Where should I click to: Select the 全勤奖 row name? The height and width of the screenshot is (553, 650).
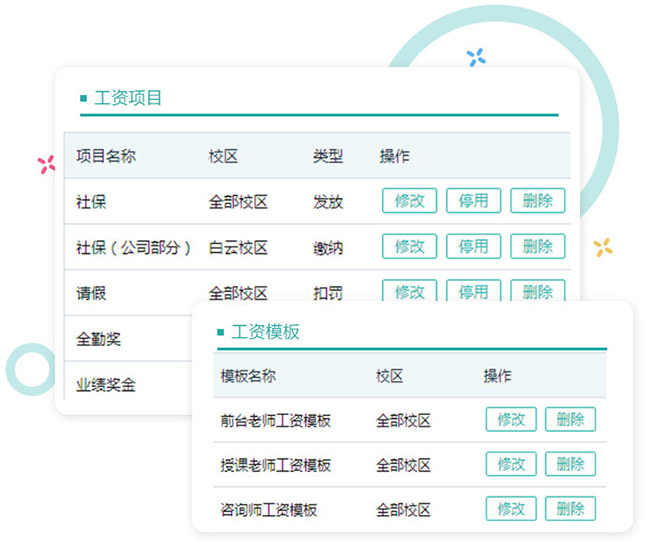tap(98, 340)
